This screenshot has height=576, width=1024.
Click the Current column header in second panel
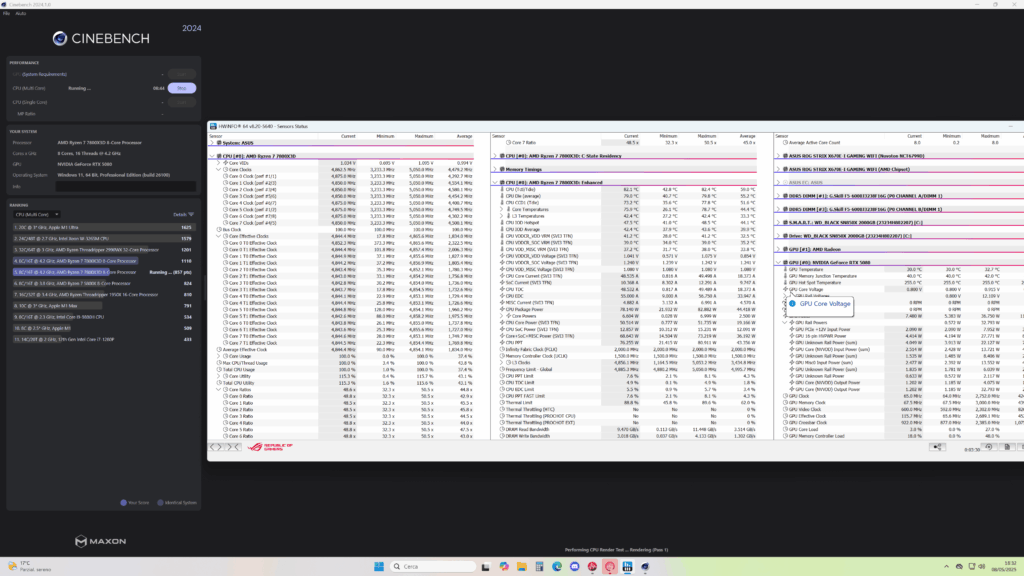[631, 136]
